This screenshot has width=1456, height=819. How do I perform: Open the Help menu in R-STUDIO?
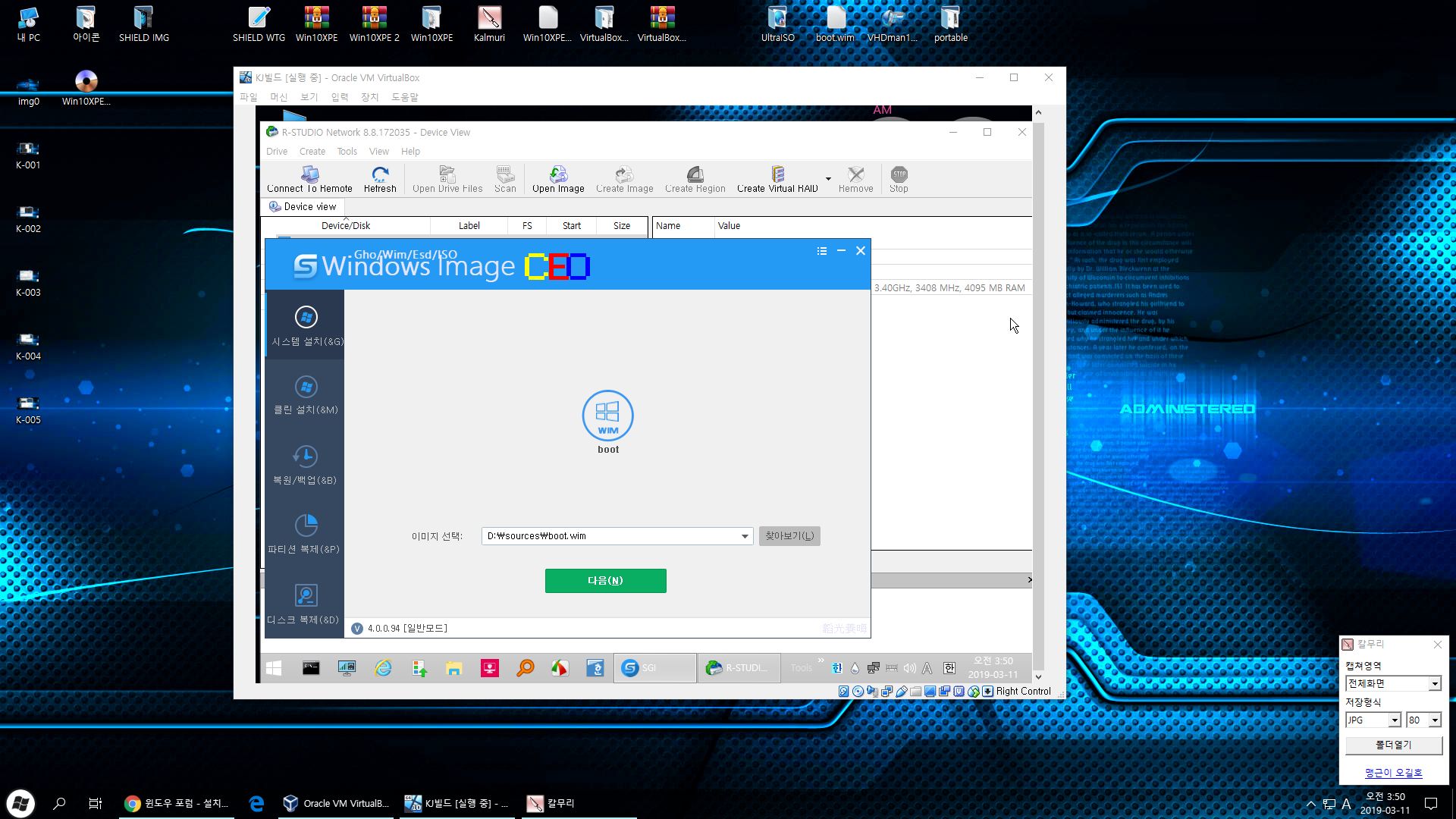point(410,152)
